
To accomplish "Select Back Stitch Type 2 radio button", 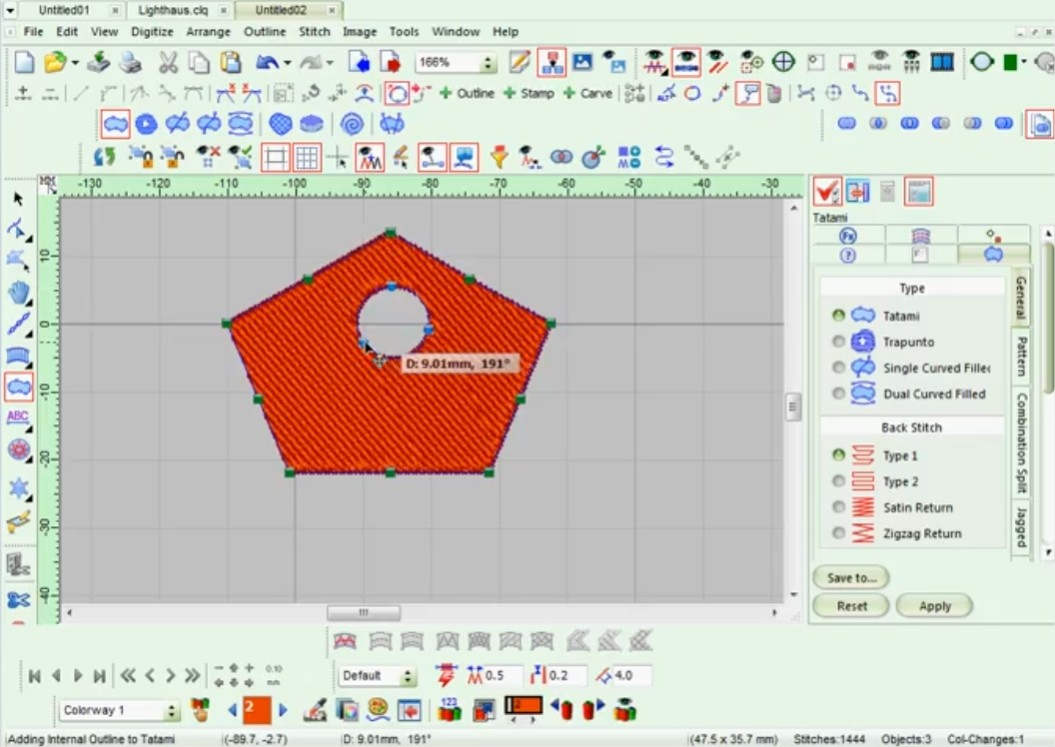I will (838, 481).
